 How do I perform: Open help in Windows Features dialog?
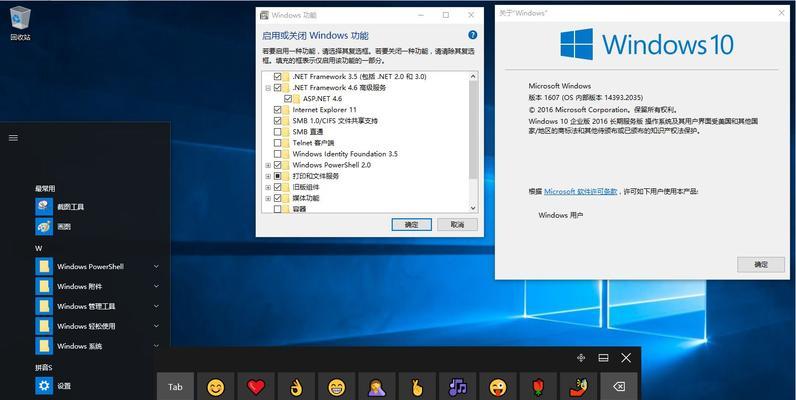(473, 35)
